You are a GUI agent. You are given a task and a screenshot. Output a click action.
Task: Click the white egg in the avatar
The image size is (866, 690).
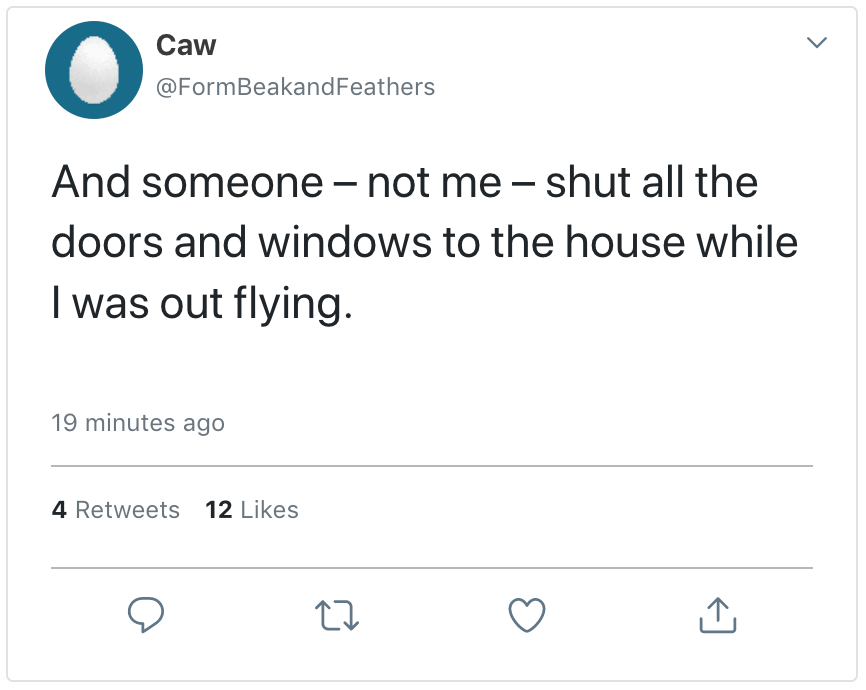pos(95,70)
